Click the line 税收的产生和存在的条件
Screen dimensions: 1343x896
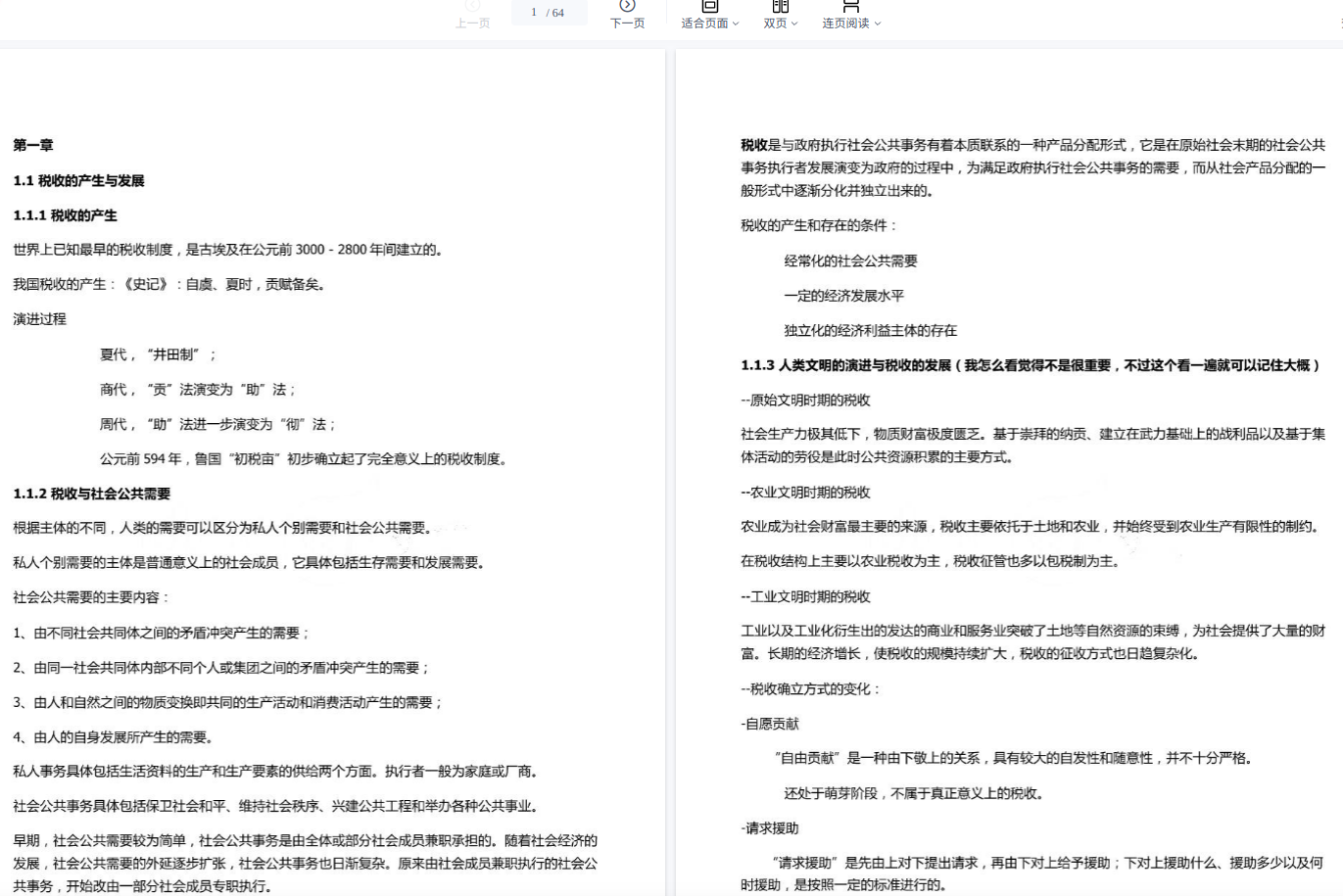pyautogui.click(x=818, y=225)
